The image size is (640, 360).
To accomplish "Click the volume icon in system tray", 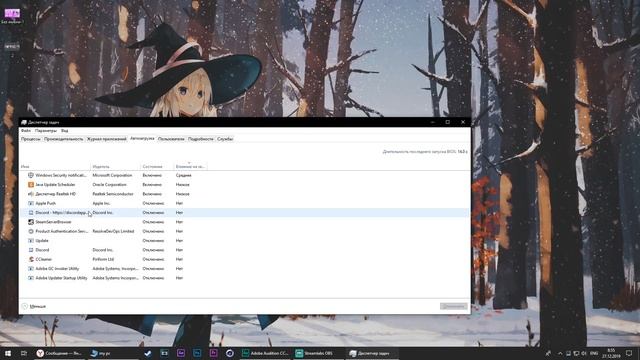I will 584,353.
